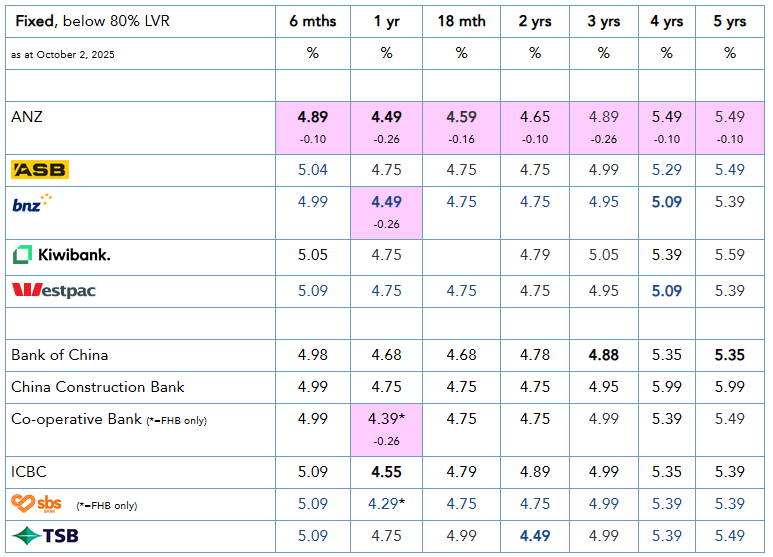Click TSB 2 year rate 4.49
773x557 pixels.
pos(535,536)
